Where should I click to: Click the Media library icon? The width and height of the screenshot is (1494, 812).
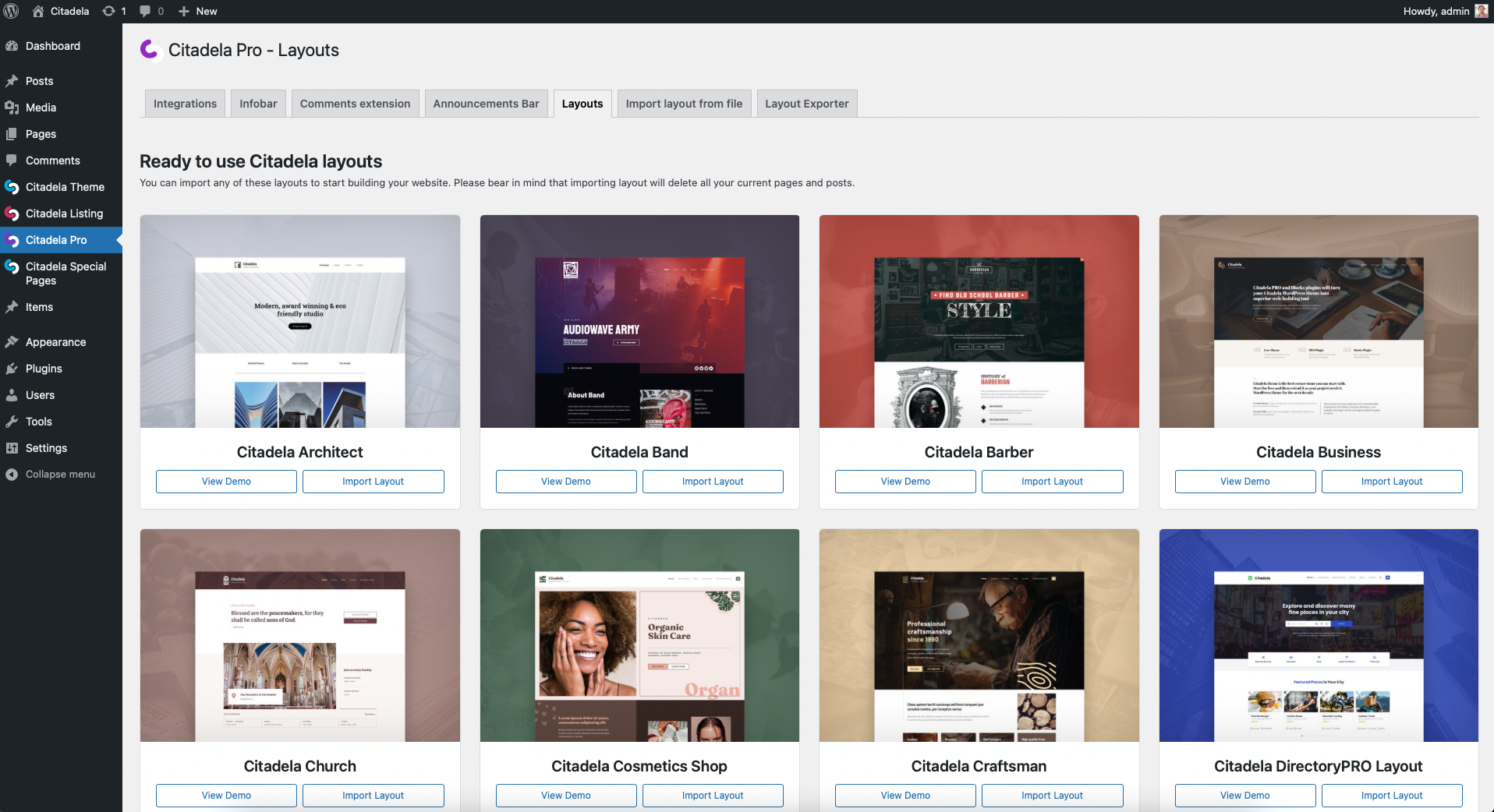(x=12, y=108)
